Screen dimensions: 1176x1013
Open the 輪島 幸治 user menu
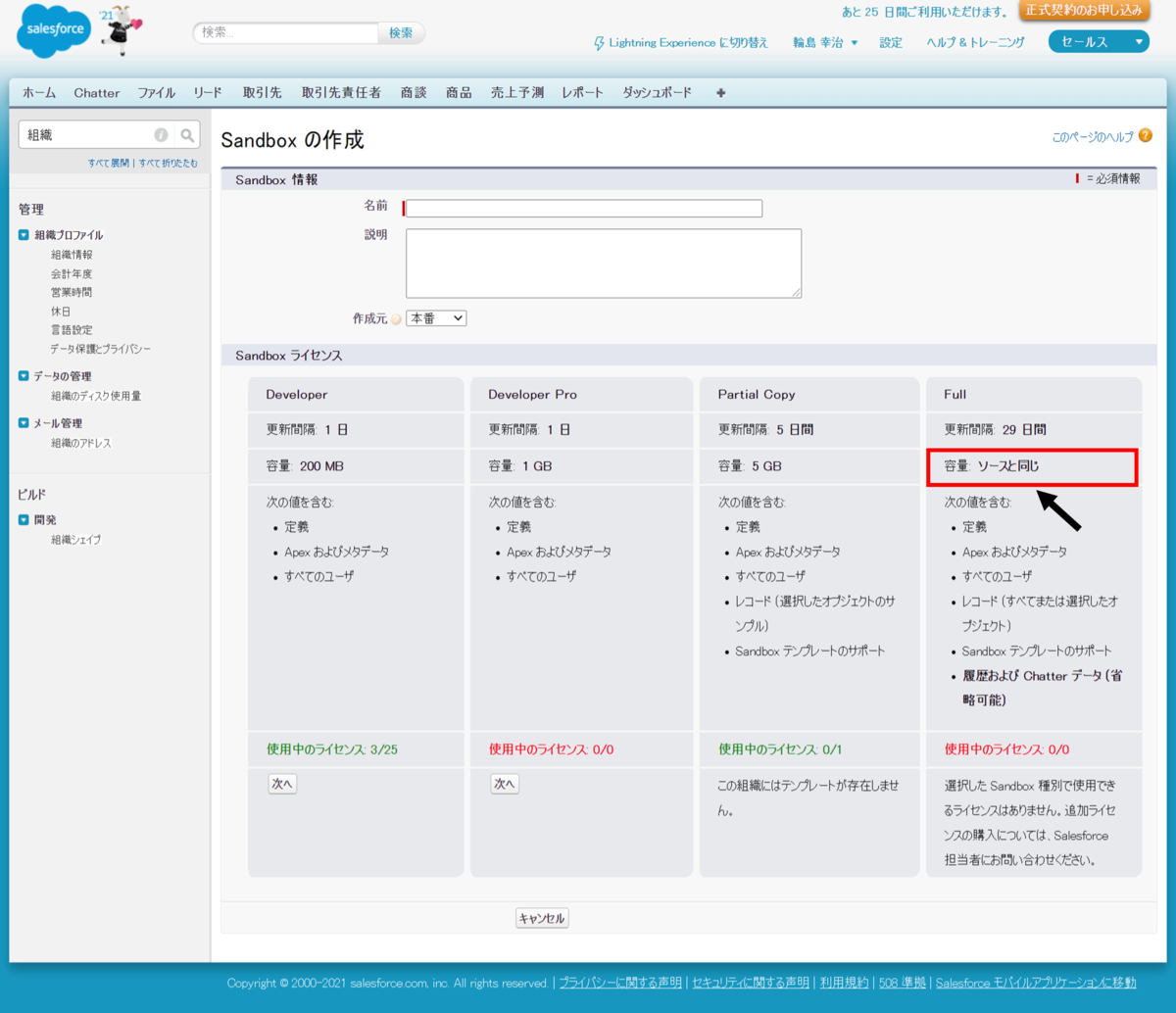coord(825,43)
